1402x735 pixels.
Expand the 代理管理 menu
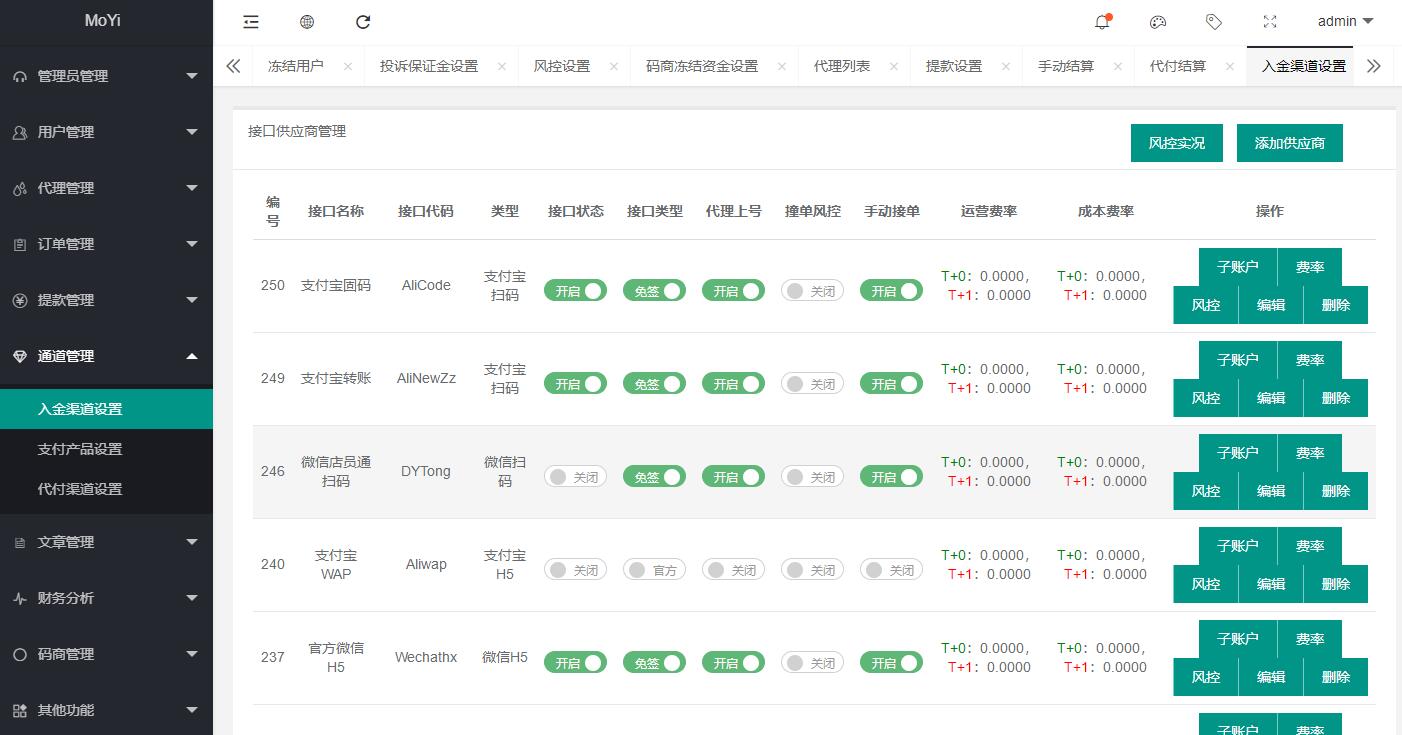tap(192, 188)
